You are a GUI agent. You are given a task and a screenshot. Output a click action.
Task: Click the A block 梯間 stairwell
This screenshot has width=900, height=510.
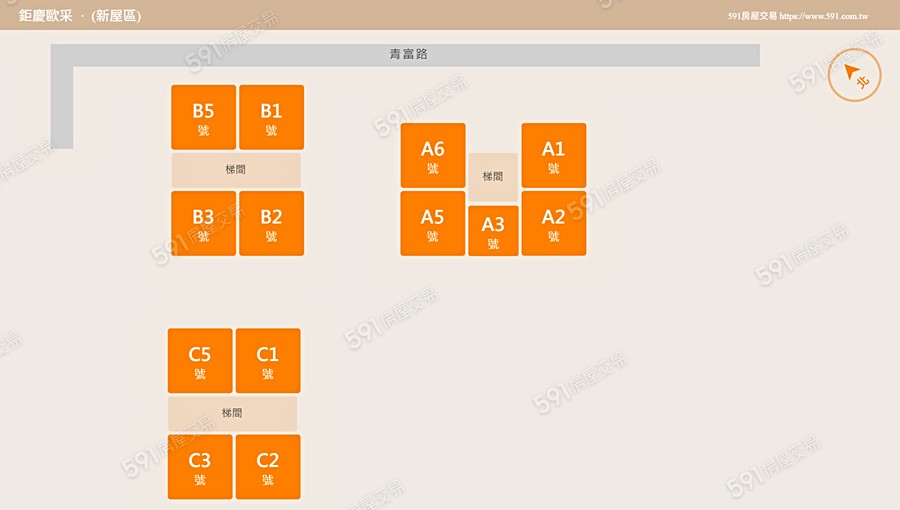click(x=493, y=177)
